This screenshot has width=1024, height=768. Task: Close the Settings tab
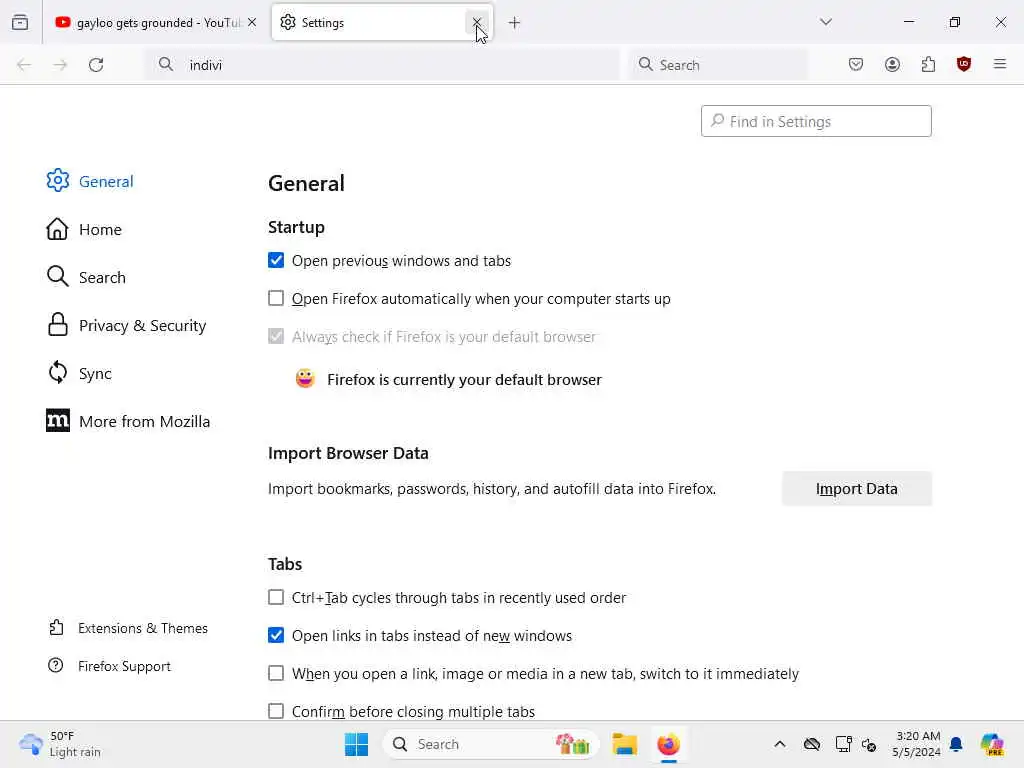[477, 23]
